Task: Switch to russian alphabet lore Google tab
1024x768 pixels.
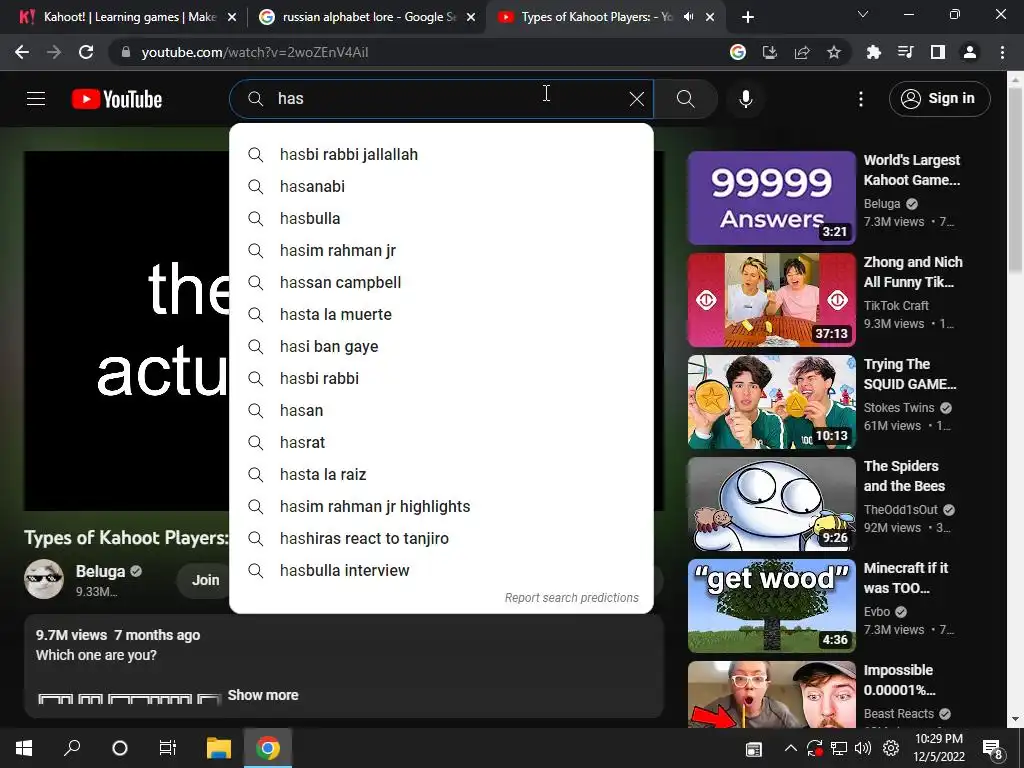Action: click(368, 17)
